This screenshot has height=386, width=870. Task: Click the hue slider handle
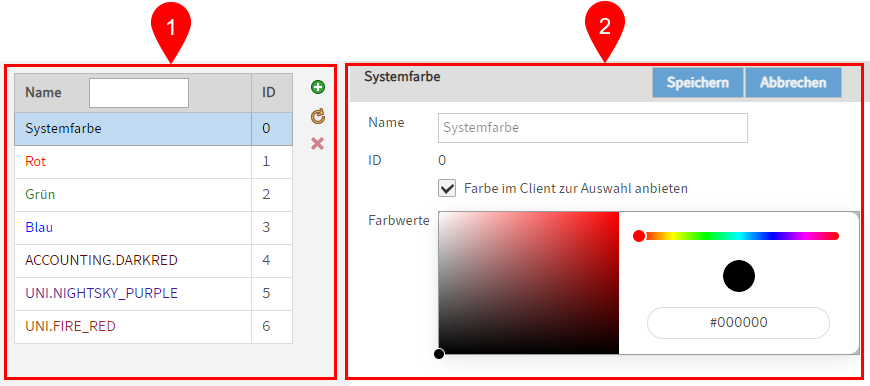pyautogui.click(x=639, y=236)
